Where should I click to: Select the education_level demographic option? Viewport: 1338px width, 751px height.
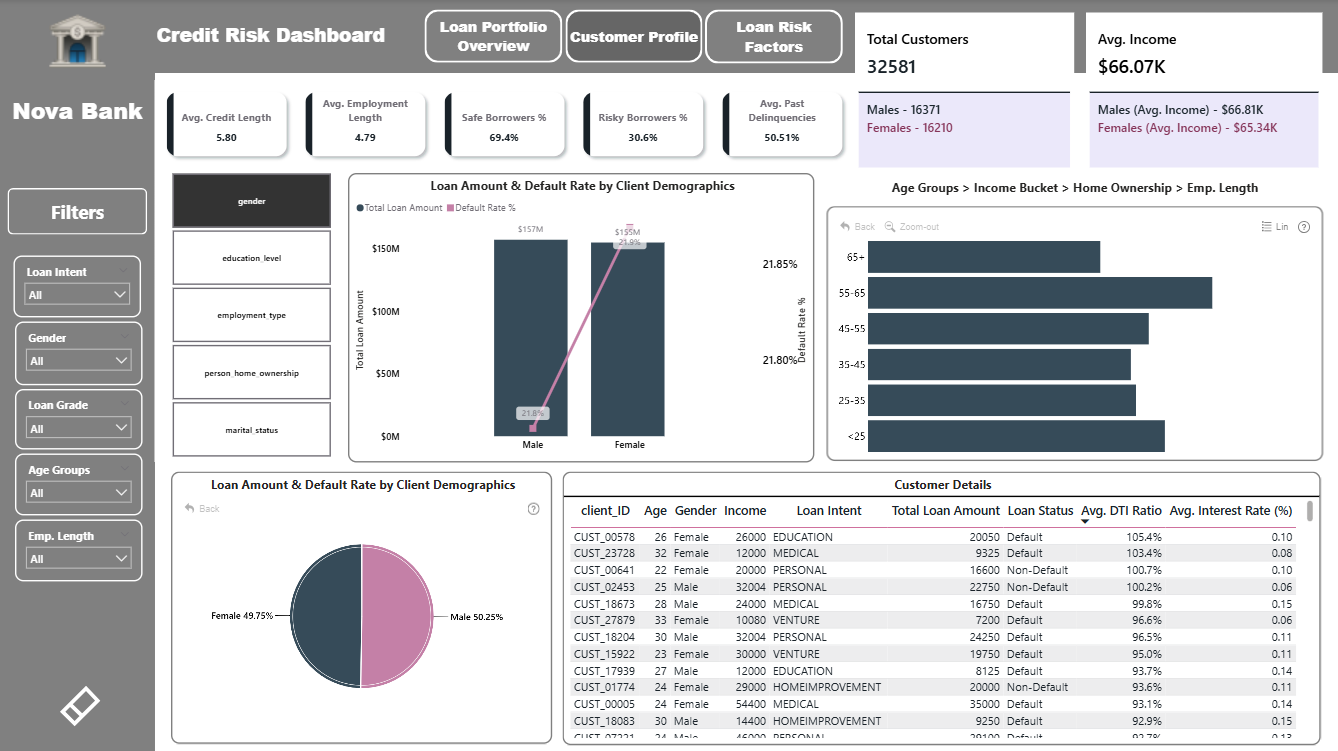[251, 258]
